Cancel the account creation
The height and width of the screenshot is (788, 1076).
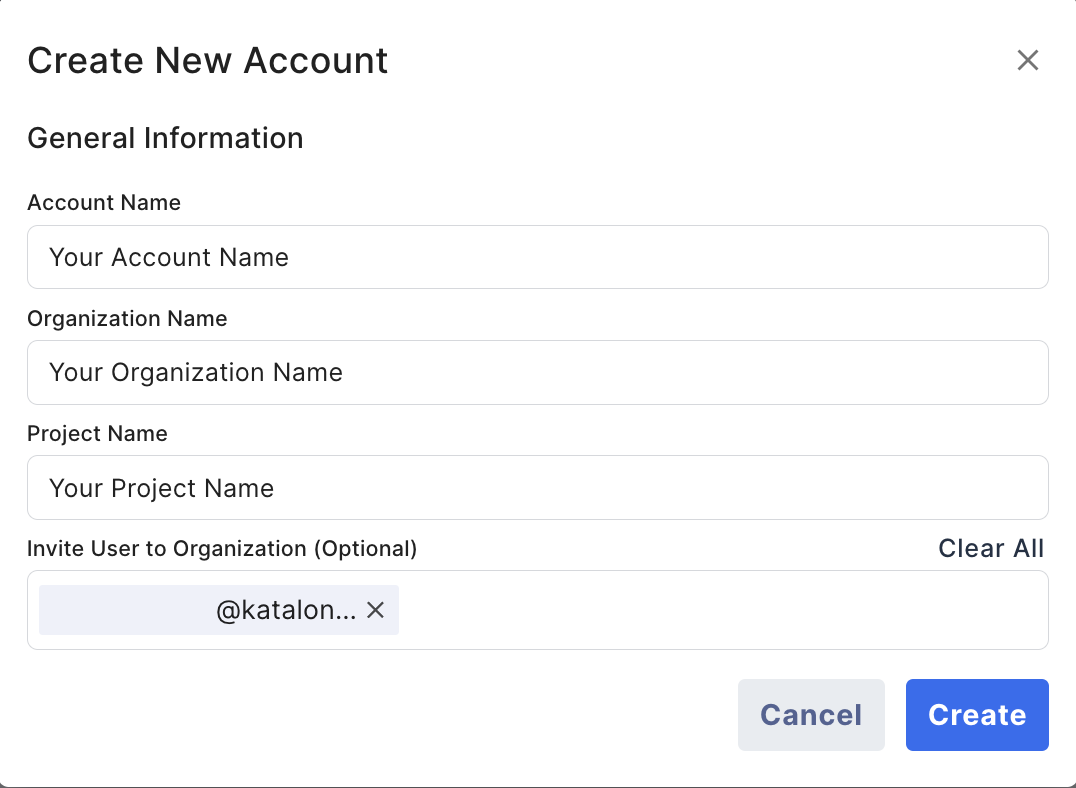[x=811, y=715]
